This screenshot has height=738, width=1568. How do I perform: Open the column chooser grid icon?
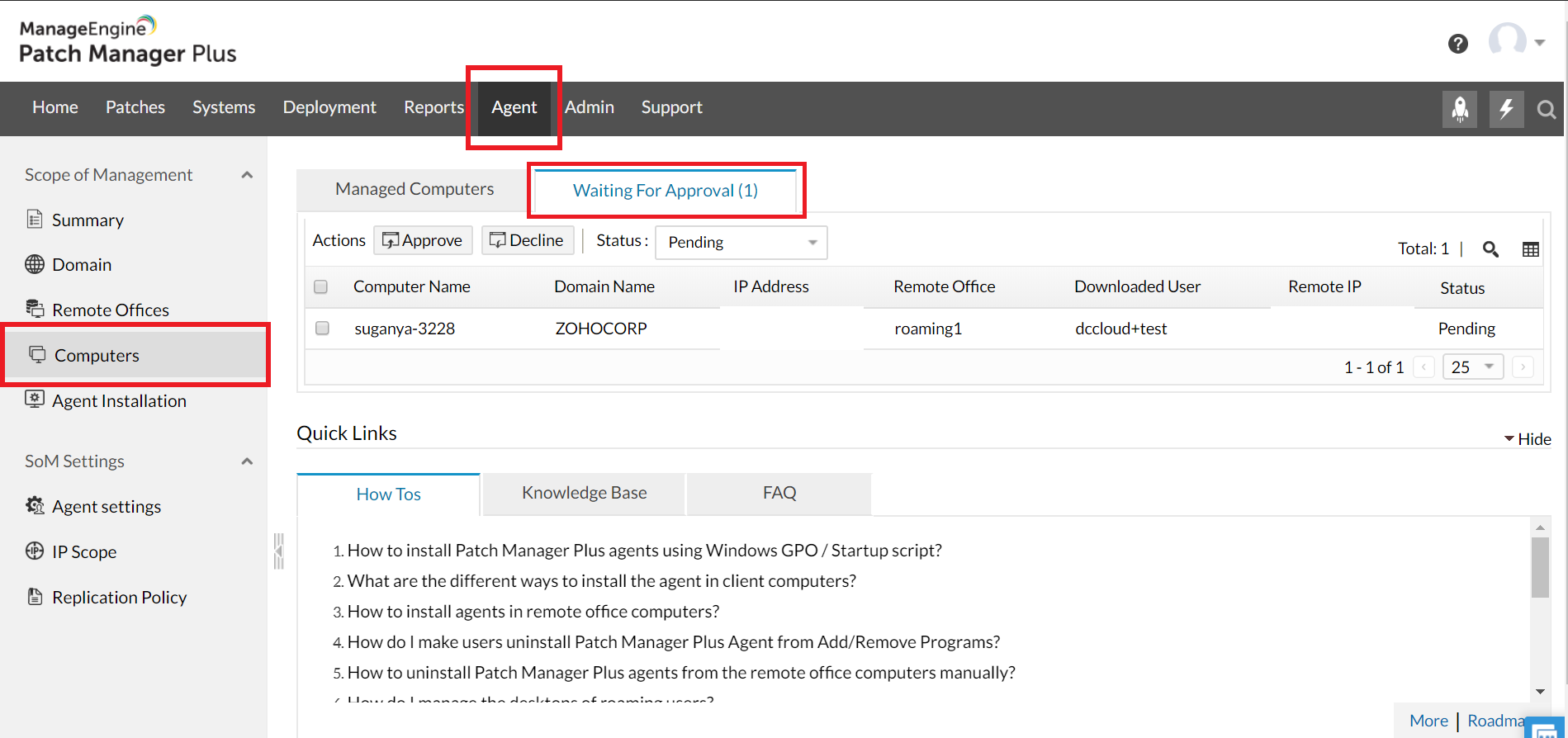point(1531,249)
